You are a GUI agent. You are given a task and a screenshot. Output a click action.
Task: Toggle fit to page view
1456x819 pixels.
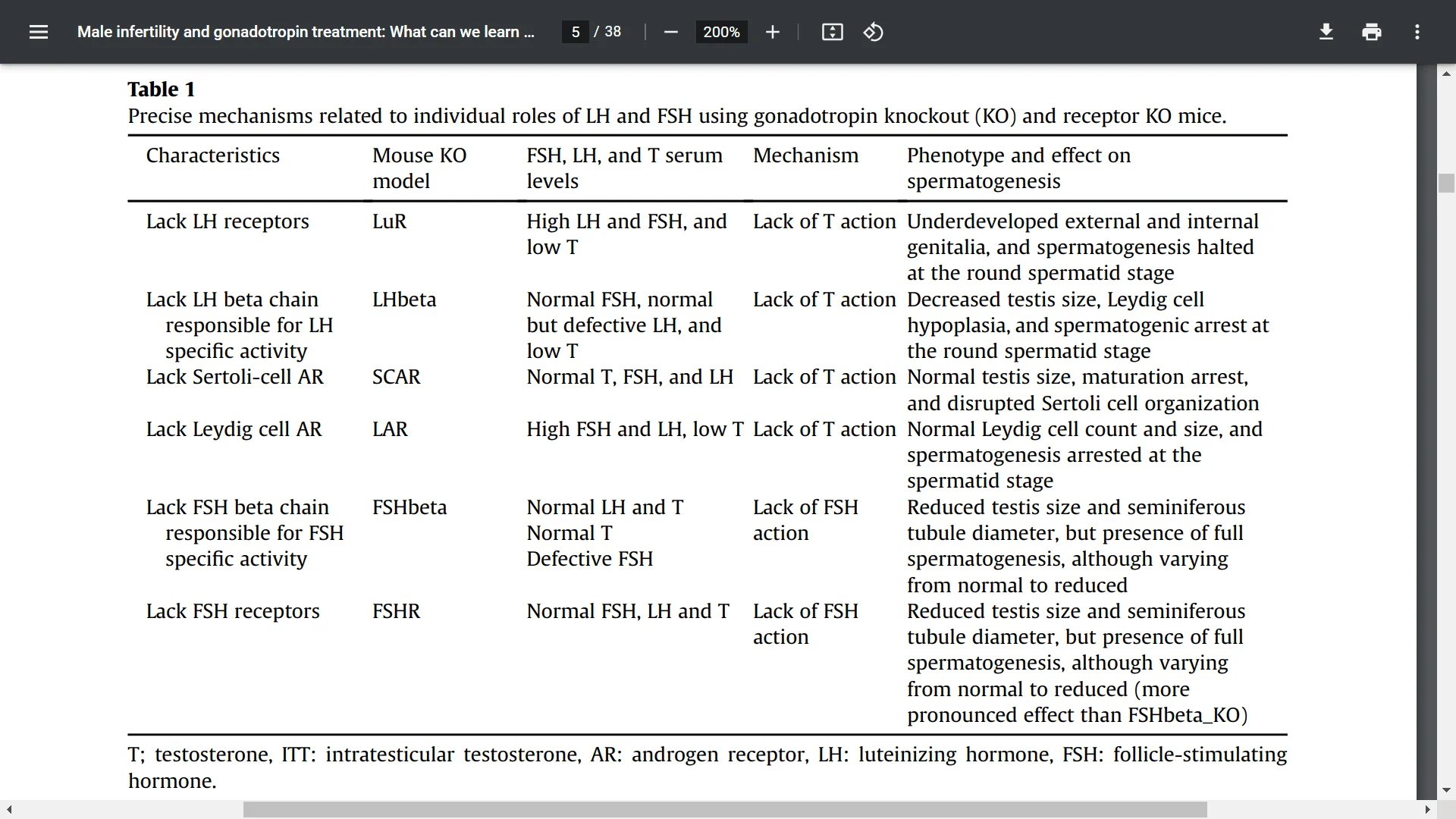pyautogui.click(x=833, y=32)
